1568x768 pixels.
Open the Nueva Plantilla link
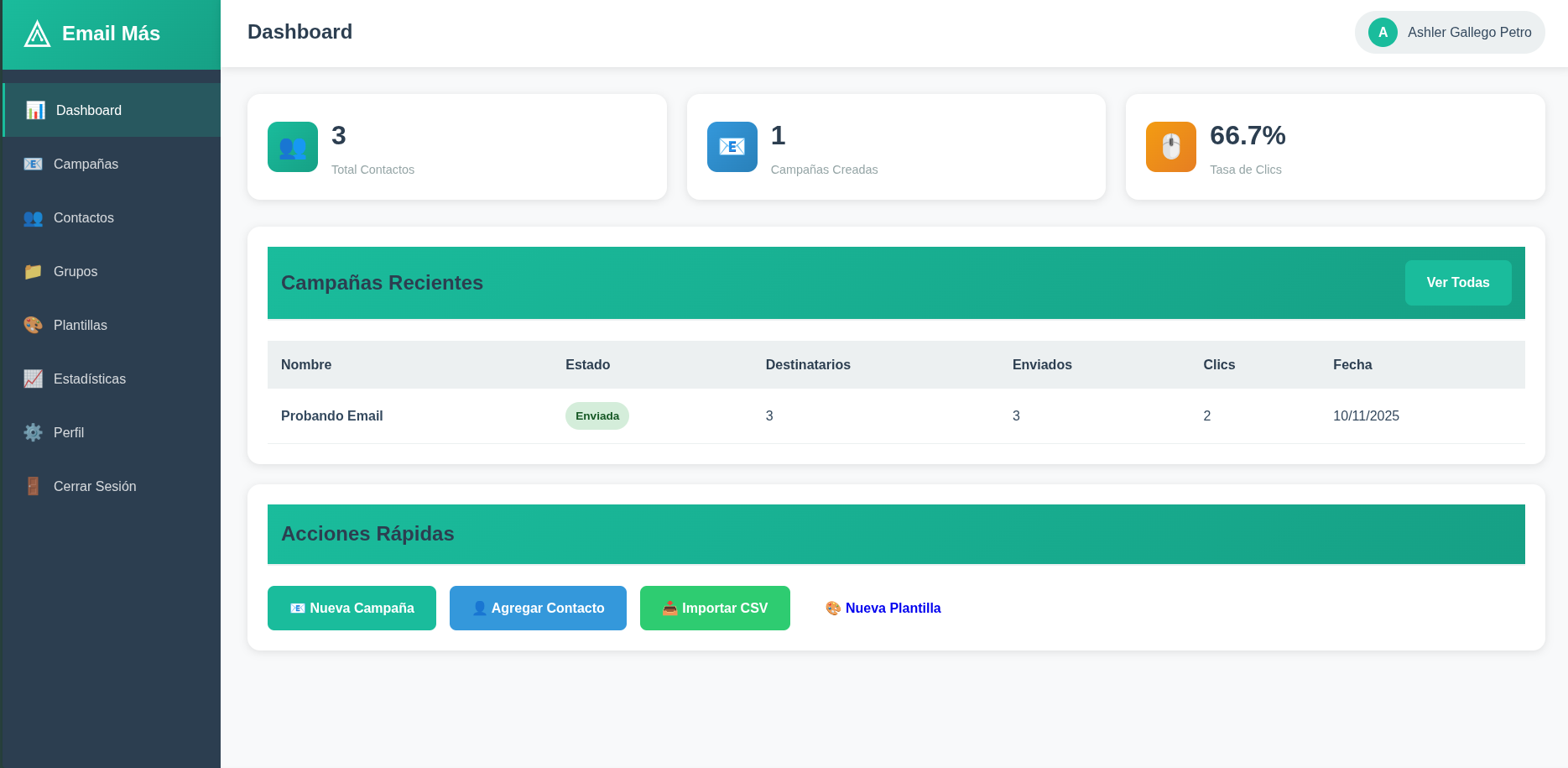[883, 608]
